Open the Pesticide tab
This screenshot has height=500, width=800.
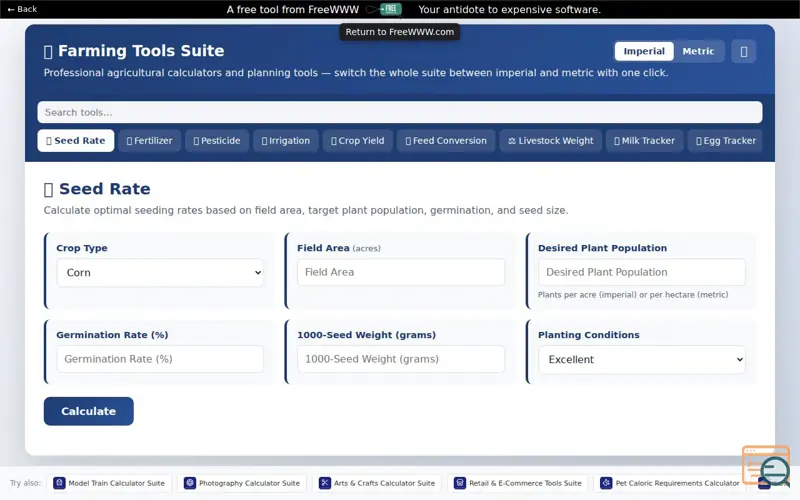[216, 141]
